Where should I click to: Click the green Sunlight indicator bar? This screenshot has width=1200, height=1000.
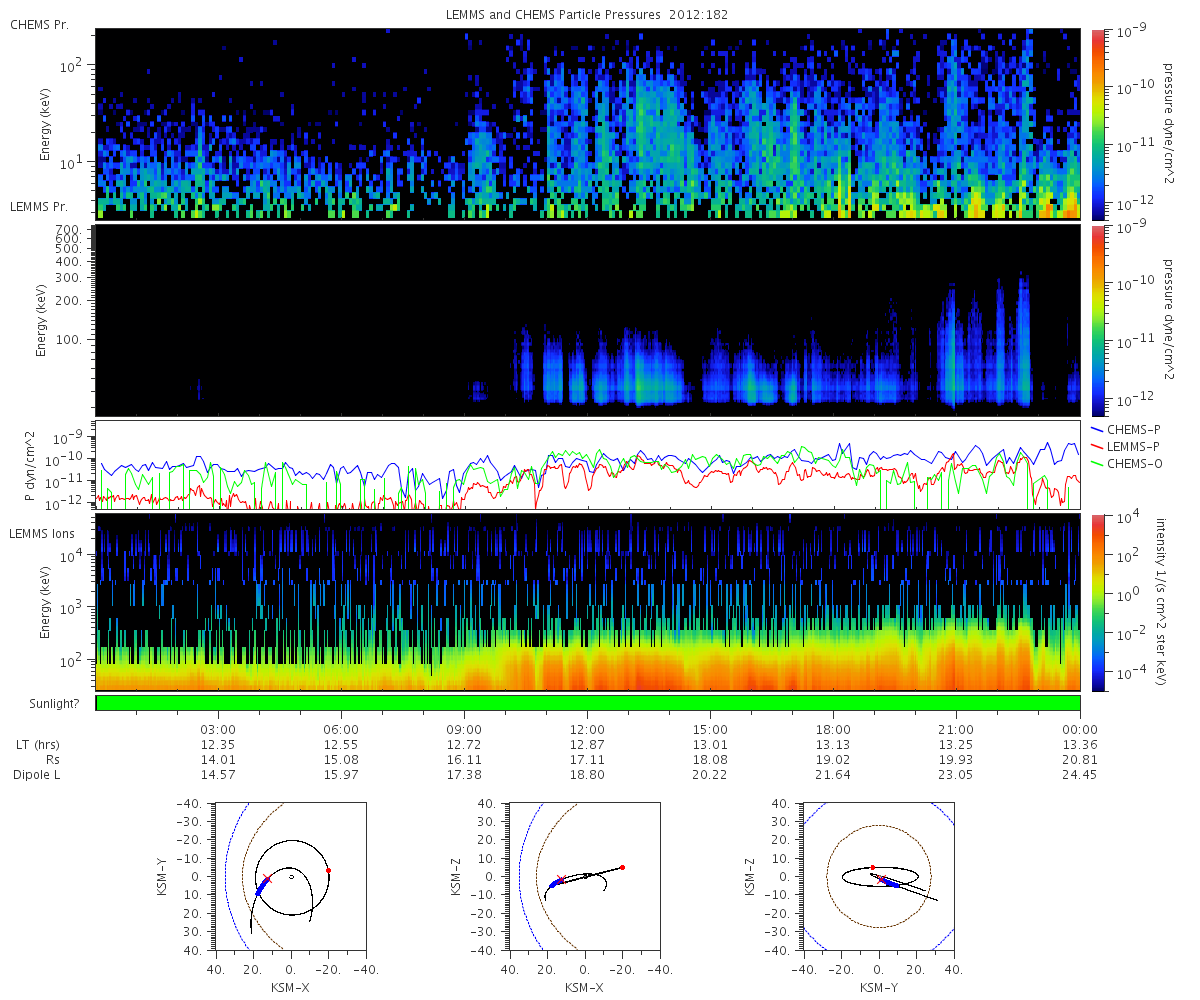click(x=588, y=704)
